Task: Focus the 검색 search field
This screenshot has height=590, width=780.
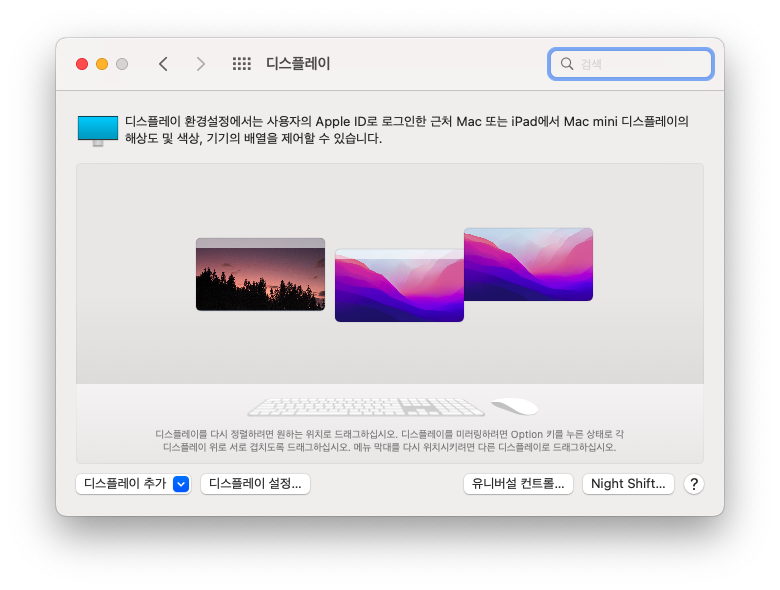Action: (631, 64)
